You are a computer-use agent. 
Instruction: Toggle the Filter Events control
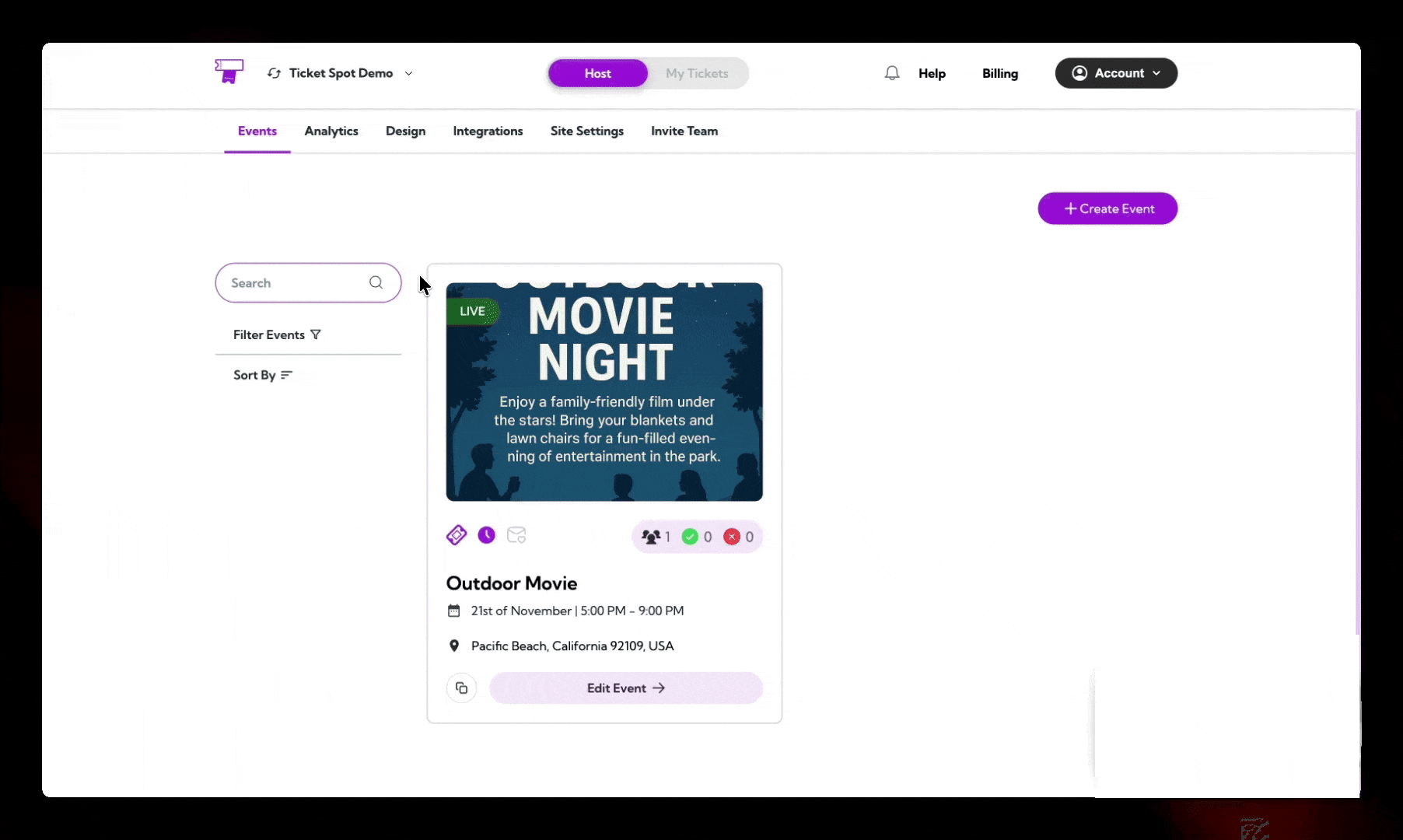(277, 334)
